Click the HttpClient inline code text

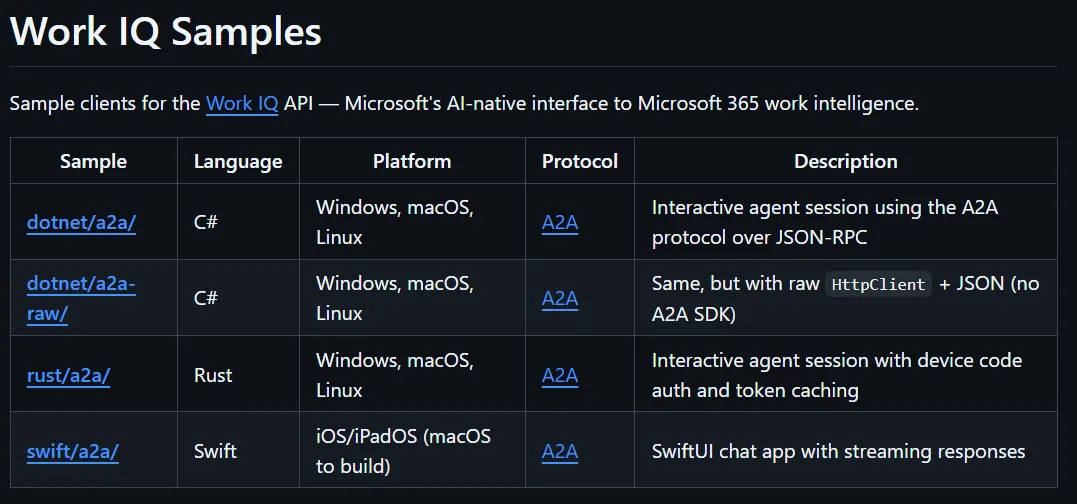(x=878, y=284)
